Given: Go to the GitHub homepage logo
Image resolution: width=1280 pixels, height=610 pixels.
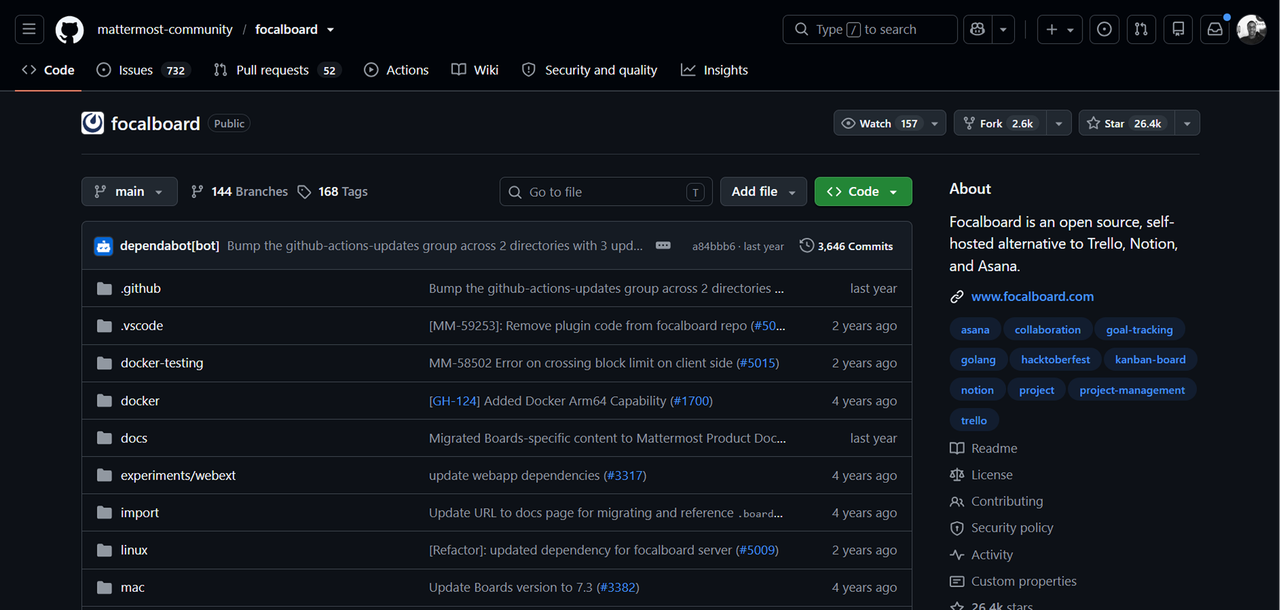Looking at the screenshot, I should pyautogui.click(x=69, y=29).
